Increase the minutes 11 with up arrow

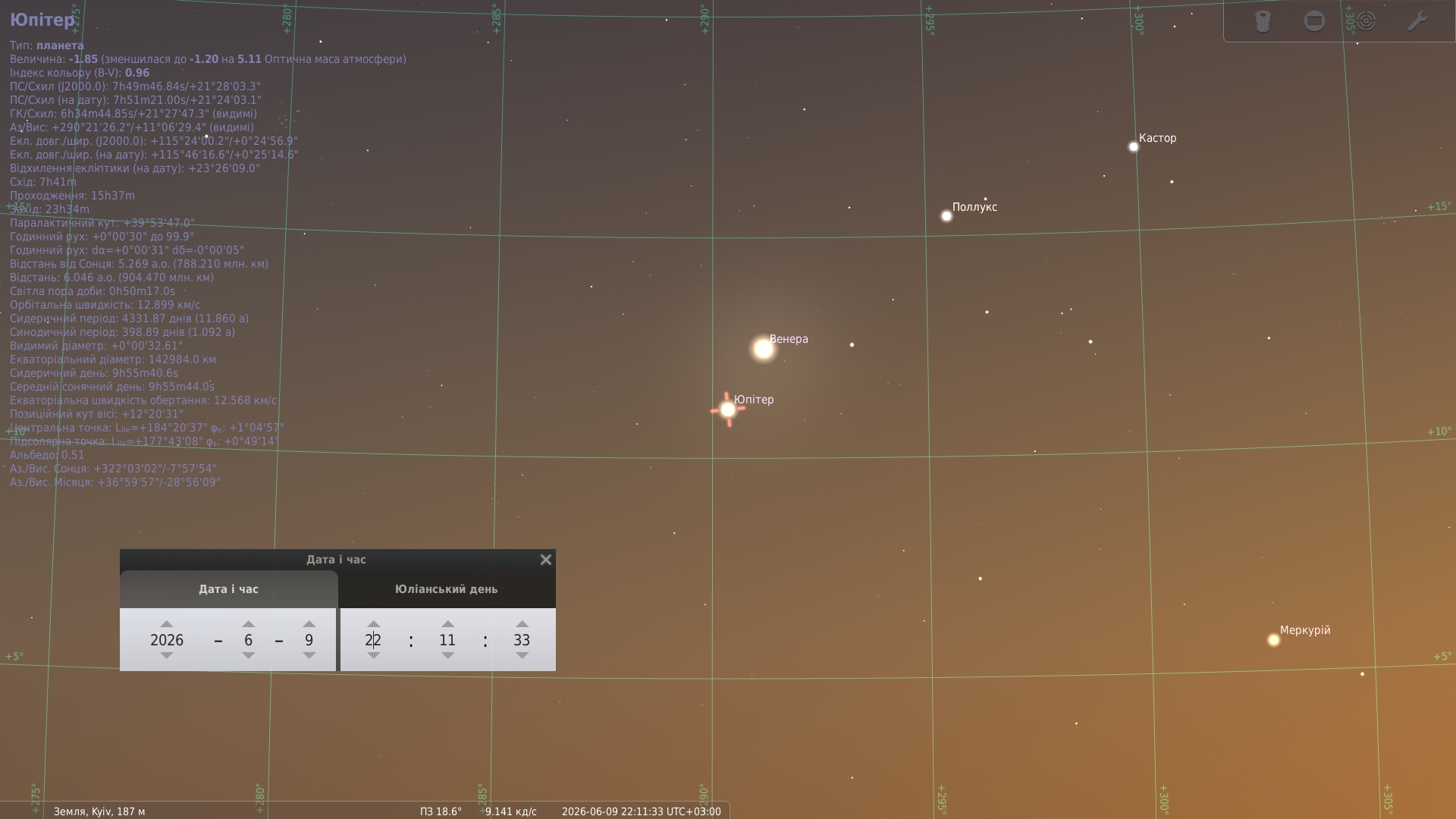[x=447, y=624]
